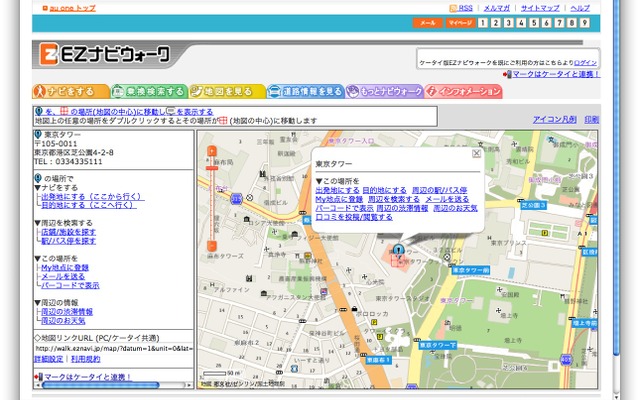
Task: Click 周辺の渋滞情報 in the map popup
Action: click(402, 209)
